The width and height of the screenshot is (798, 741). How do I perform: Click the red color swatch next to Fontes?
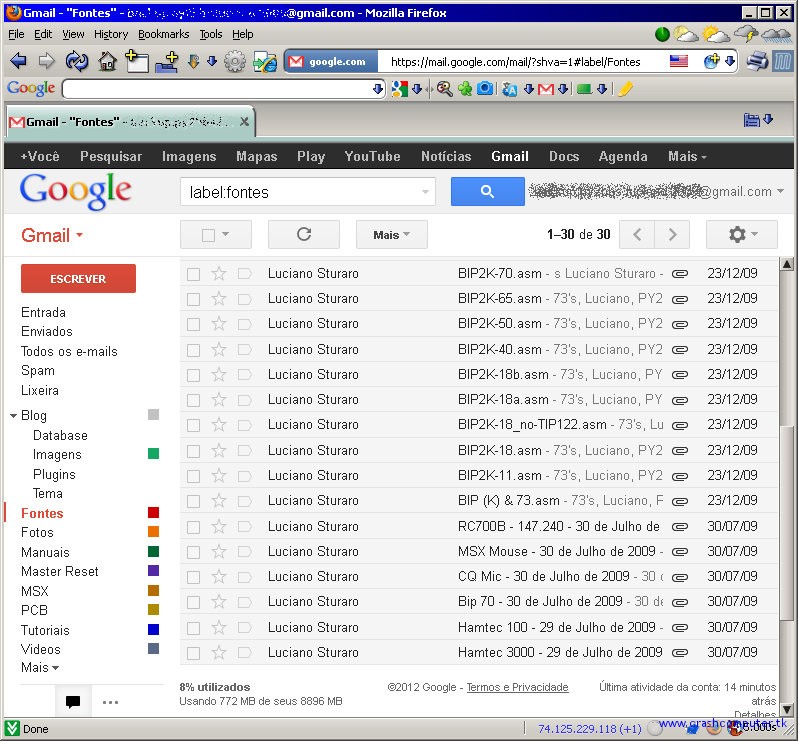click(x=153, y=512)
